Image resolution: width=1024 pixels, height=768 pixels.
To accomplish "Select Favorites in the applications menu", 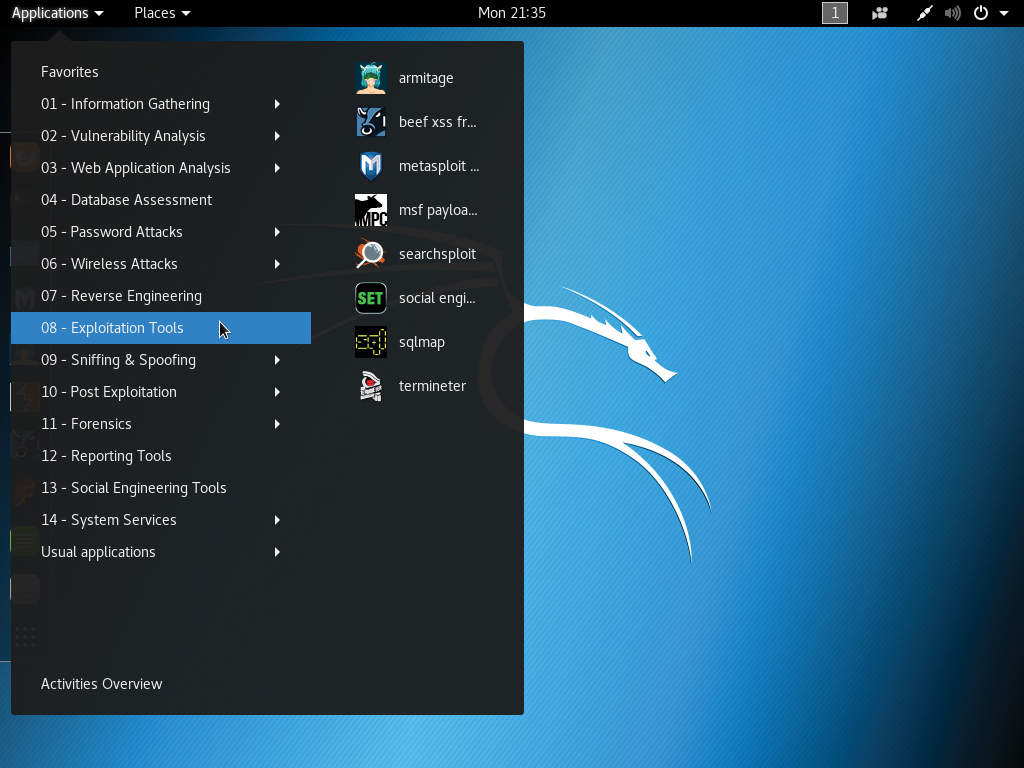I will [70, 72].
